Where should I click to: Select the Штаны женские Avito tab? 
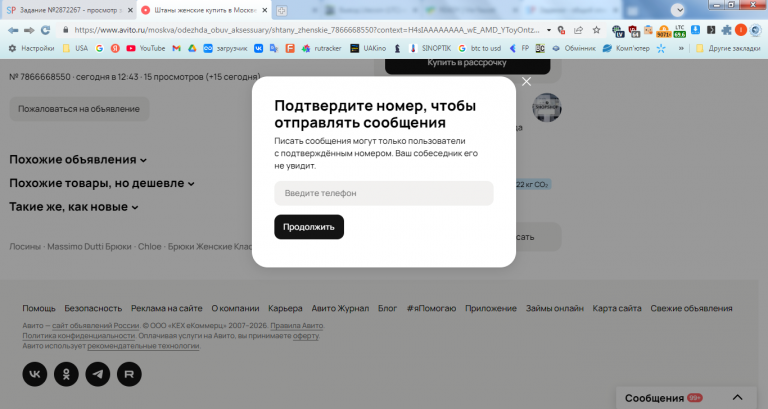point(203,10)
